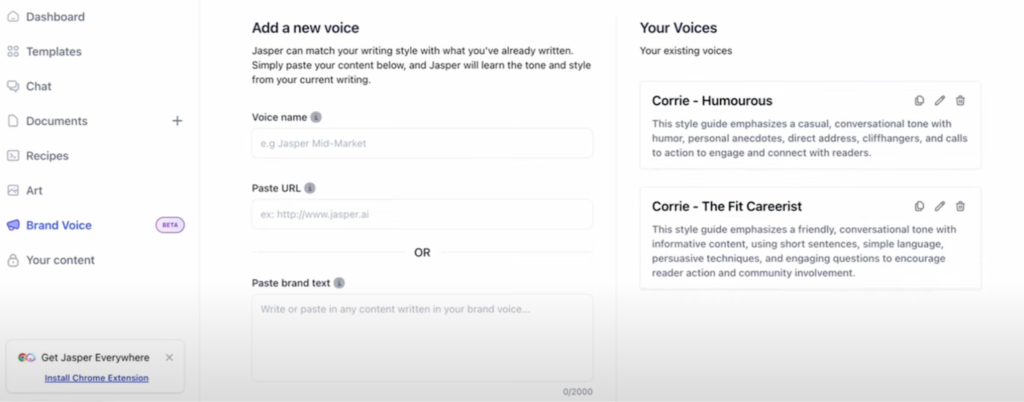Delete Corrie - The Fit Careerist voice
This screenshot has height=402, width=1024.
(x=961, y=207)
